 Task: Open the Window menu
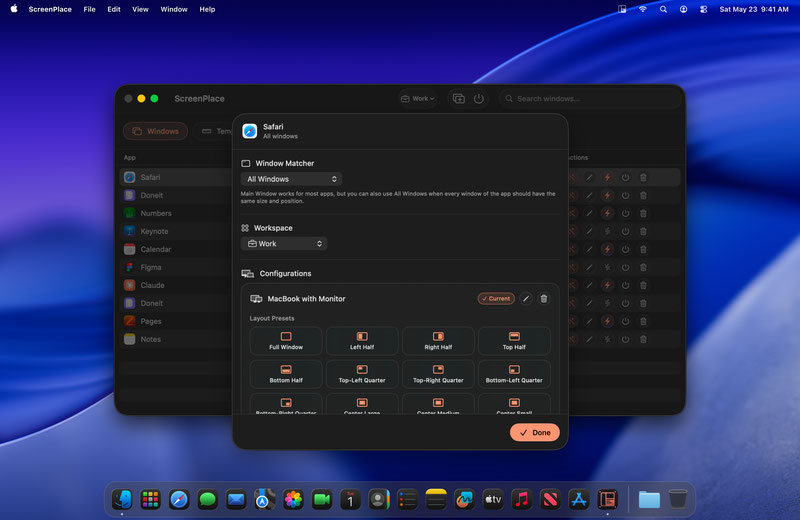coord(174,9)
